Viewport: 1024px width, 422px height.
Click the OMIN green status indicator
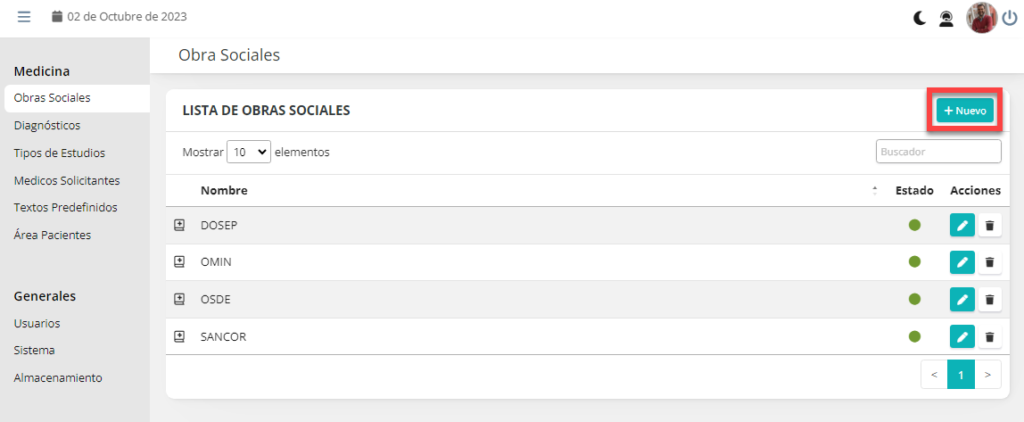coord(914,262)
